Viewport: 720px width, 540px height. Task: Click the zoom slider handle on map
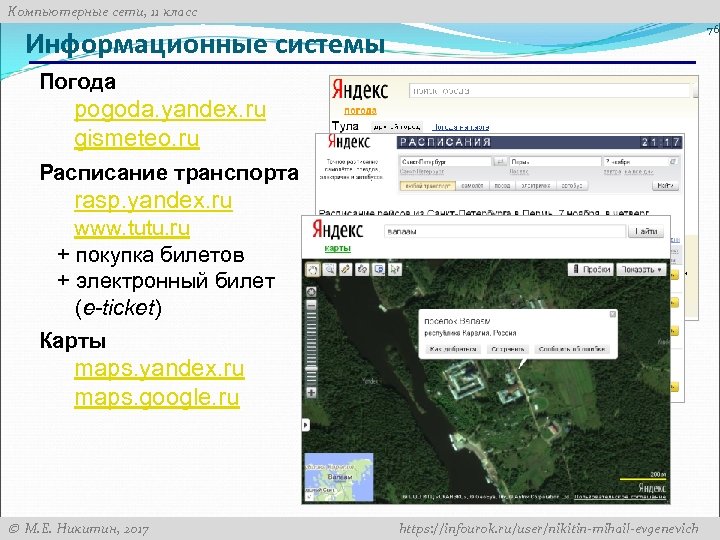click(311, 368)
